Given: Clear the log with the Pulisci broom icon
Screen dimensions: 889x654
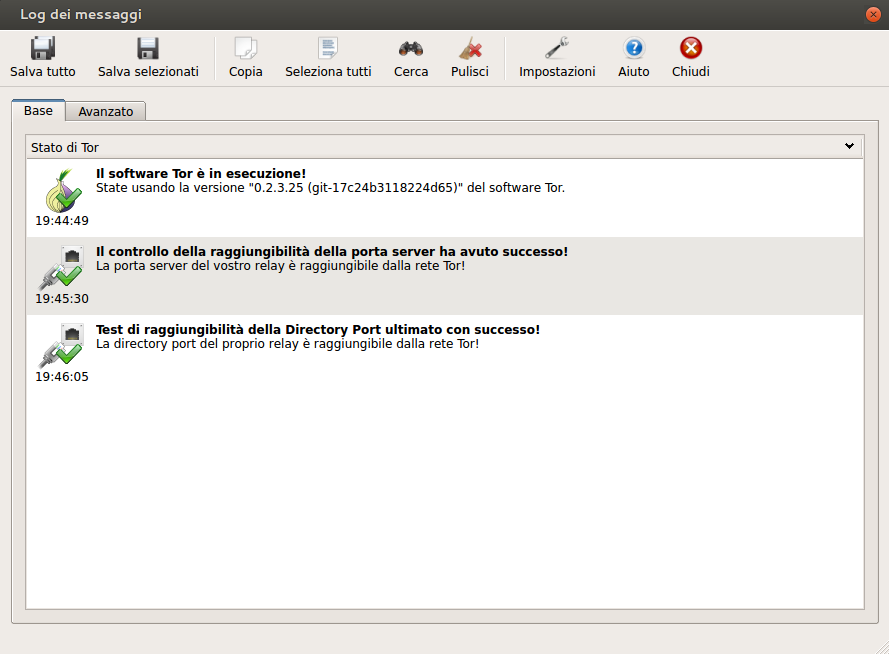Looking at the screenshot, I should pos(470,48).
